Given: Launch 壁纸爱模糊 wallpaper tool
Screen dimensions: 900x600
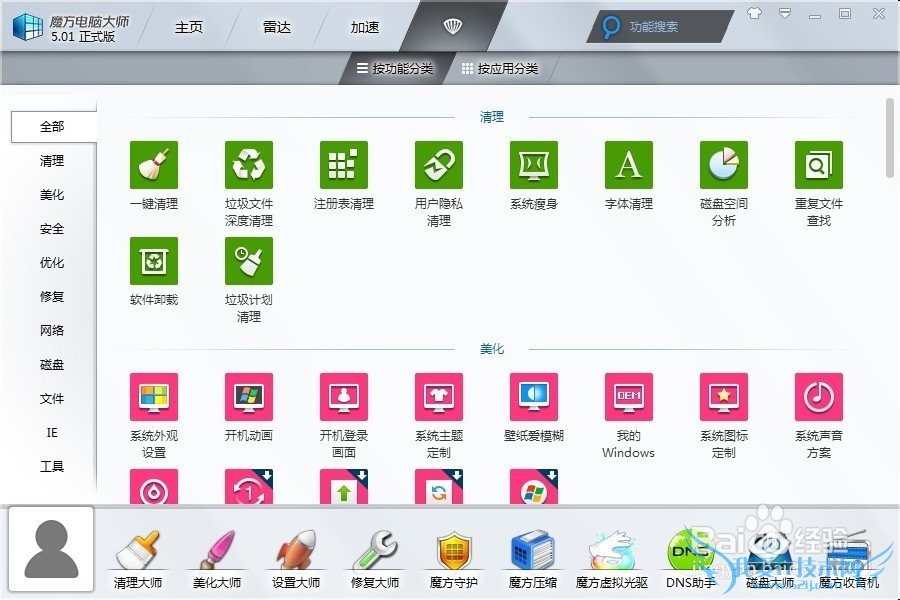Looking at the screenshot, I should pos(534,397).
